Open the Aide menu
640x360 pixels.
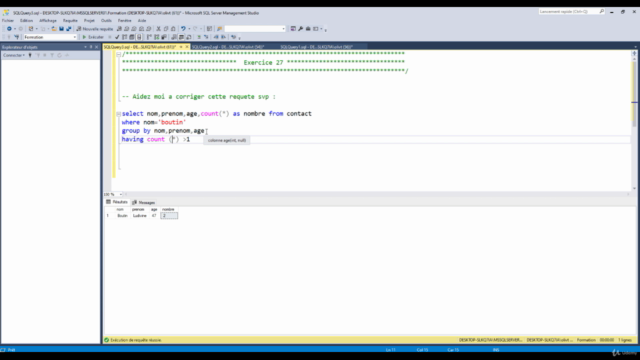tap(142, 20)
